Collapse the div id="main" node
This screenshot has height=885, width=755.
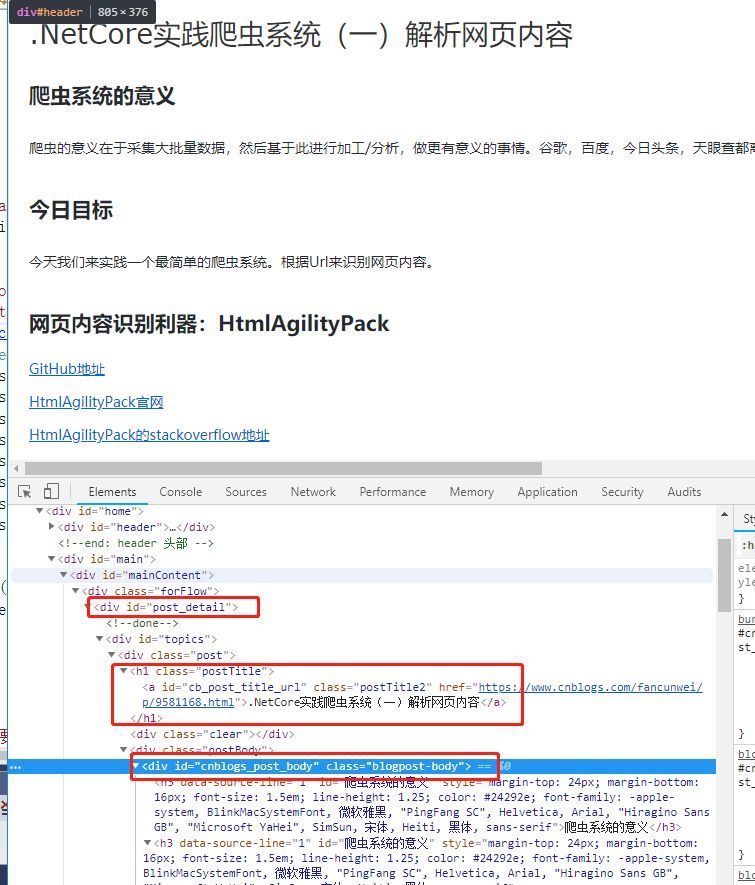(51, 559)
